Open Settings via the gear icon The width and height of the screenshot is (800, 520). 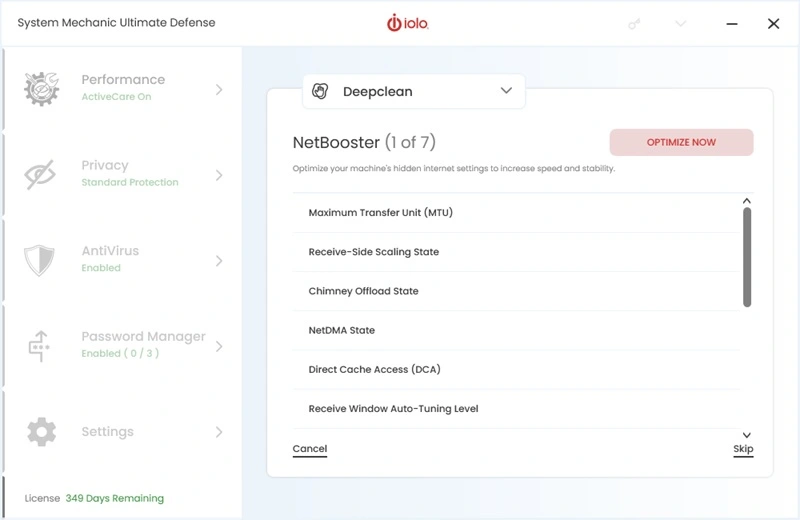[x=41, y=432]
